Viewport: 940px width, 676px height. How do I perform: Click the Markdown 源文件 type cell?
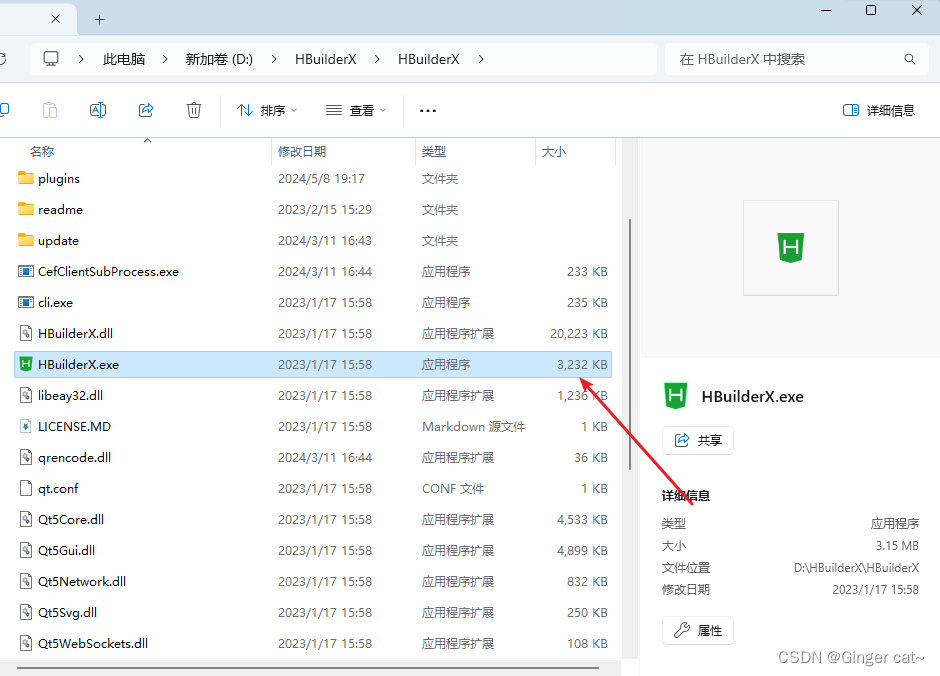(x=474, y=427)
